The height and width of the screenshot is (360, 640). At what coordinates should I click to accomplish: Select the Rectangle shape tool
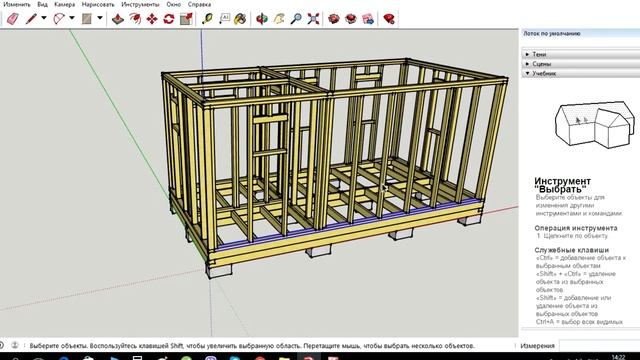coord(87,19)
